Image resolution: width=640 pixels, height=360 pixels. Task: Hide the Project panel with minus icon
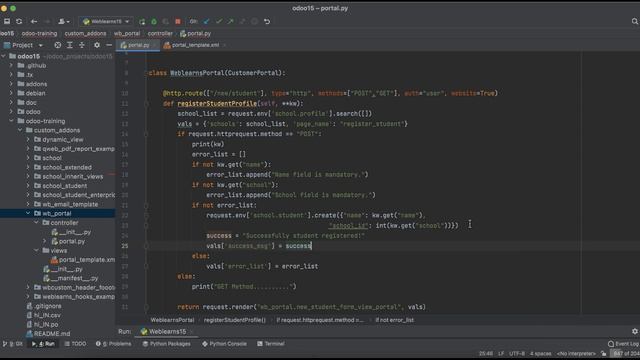click(x=109, y=45)
